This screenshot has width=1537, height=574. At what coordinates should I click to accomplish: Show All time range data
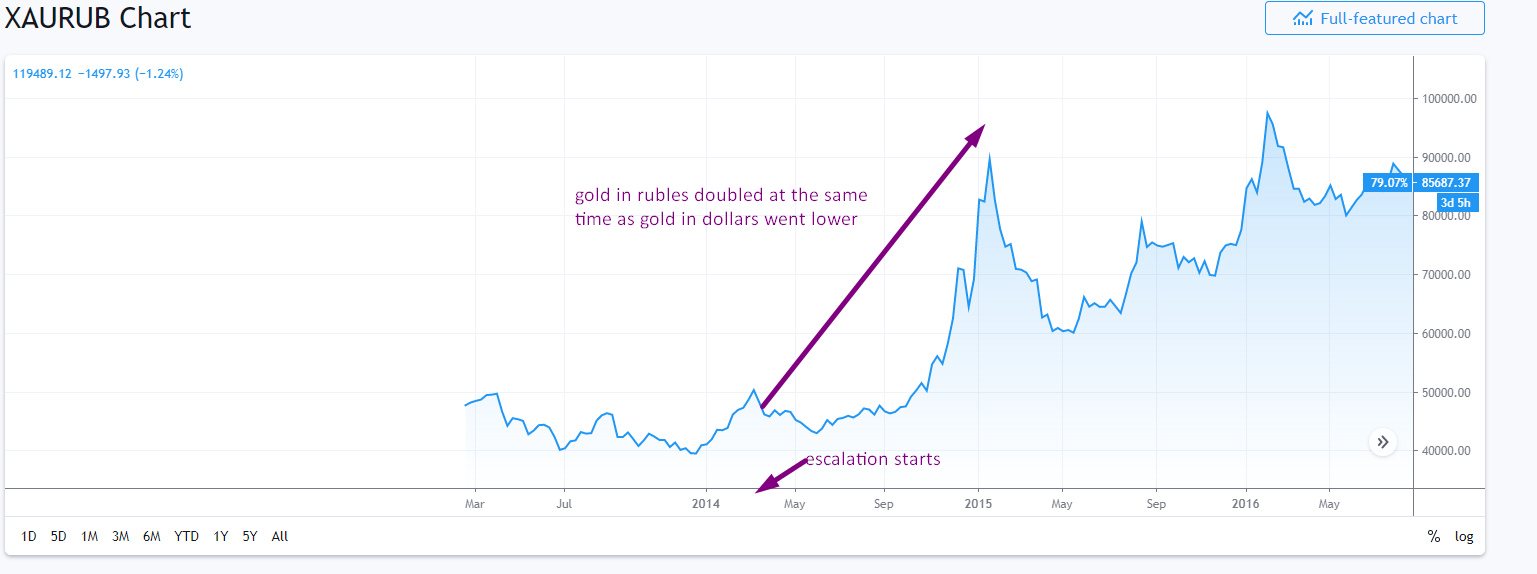click(x=280, y=536)
